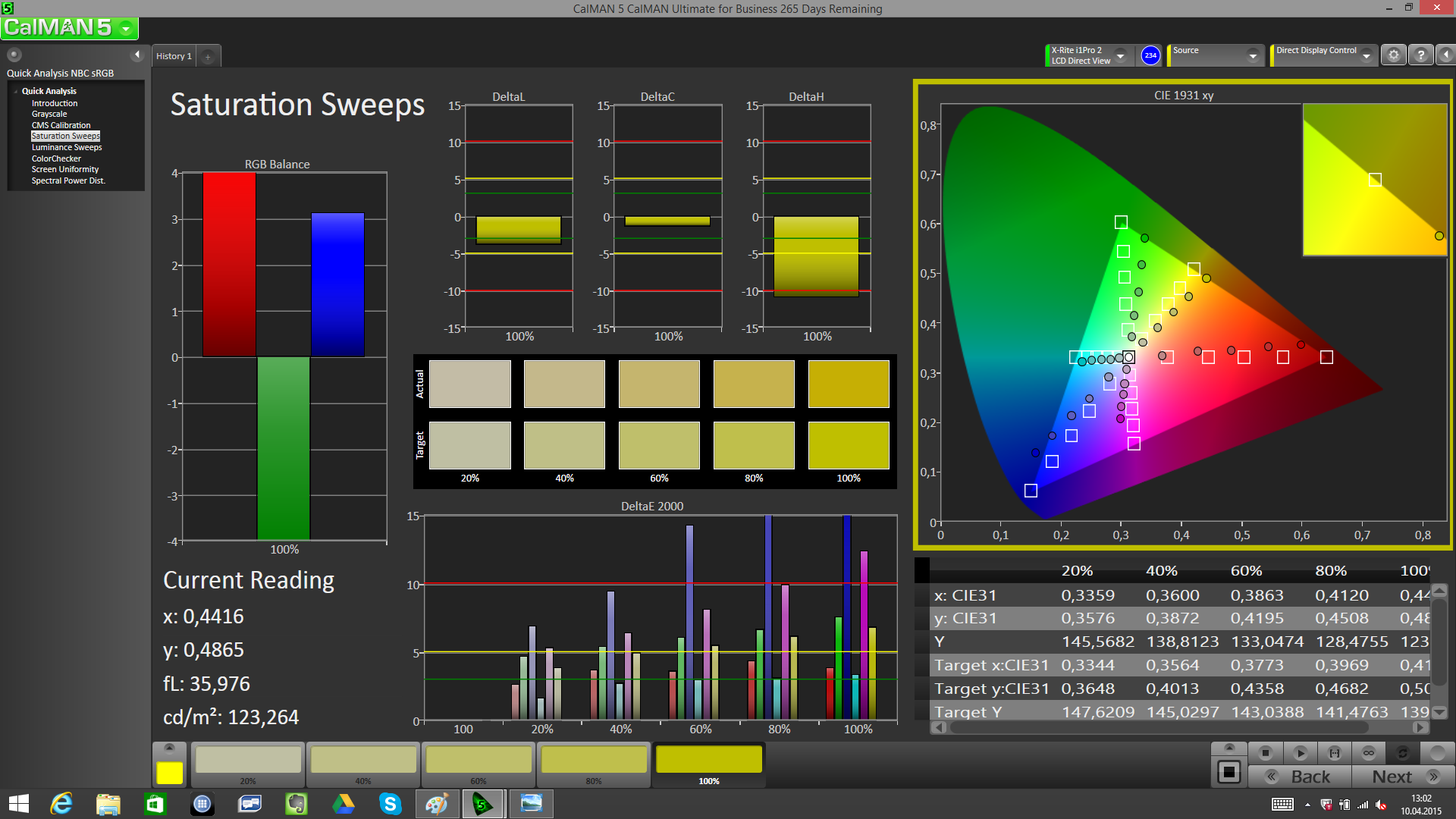Open the CalMAN 5 main menu dropdown
The image size is (1456, 819).
[x=126, y=29]
